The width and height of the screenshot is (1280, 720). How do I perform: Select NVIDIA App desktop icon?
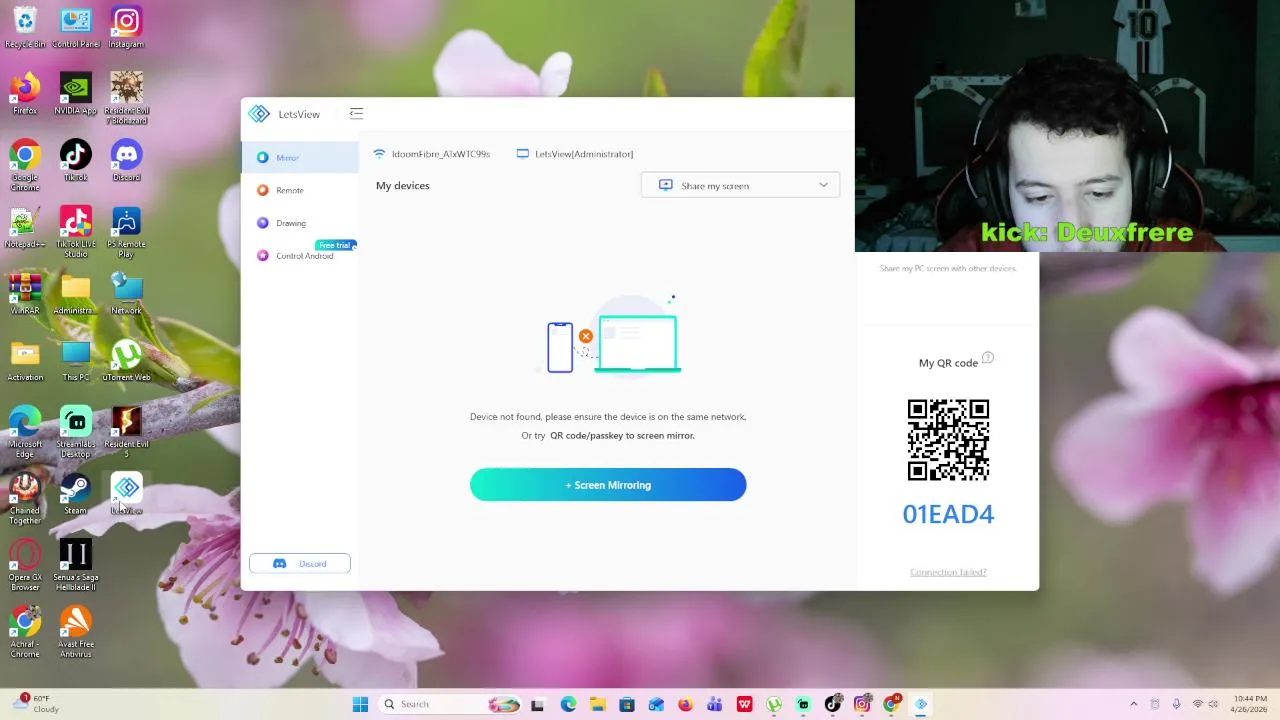click(76, 94)
